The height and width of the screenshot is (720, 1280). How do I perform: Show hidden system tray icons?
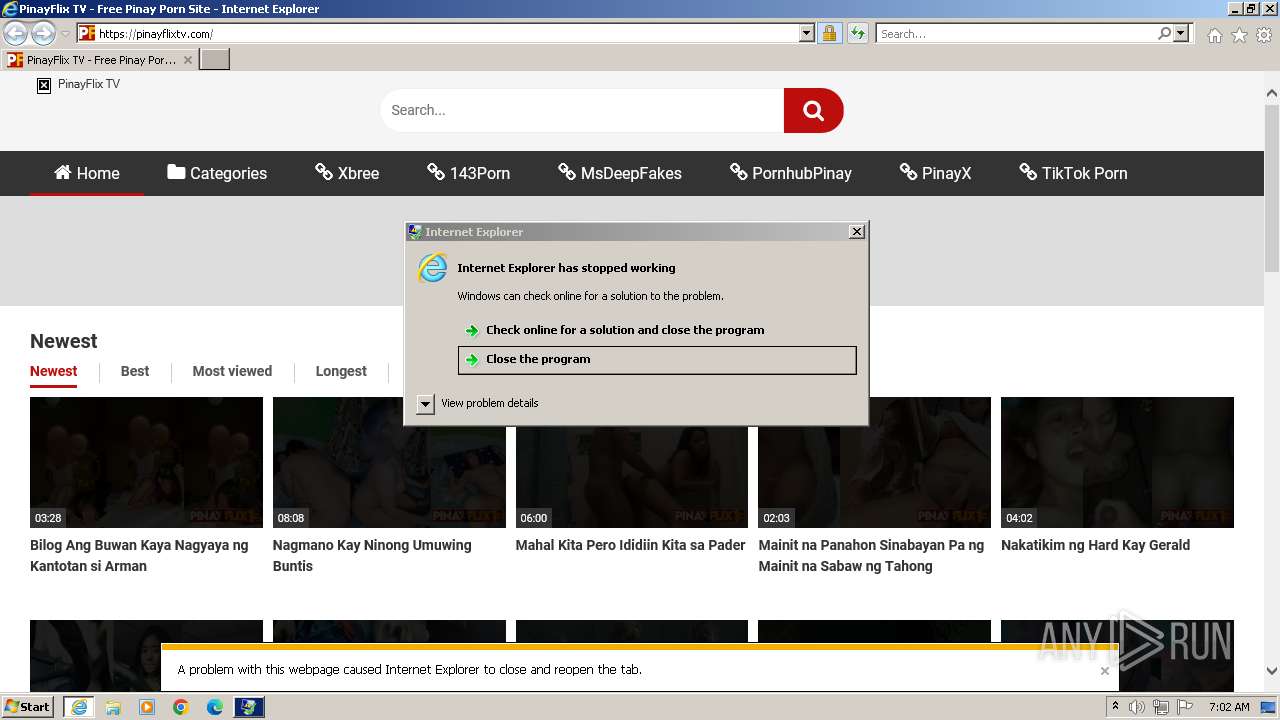1115,707
